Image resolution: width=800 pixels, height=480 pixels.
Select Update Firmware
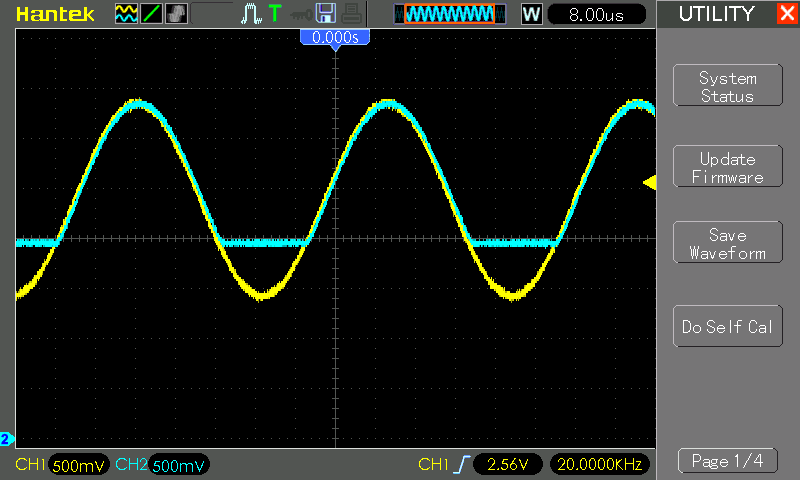coord(728,166)
